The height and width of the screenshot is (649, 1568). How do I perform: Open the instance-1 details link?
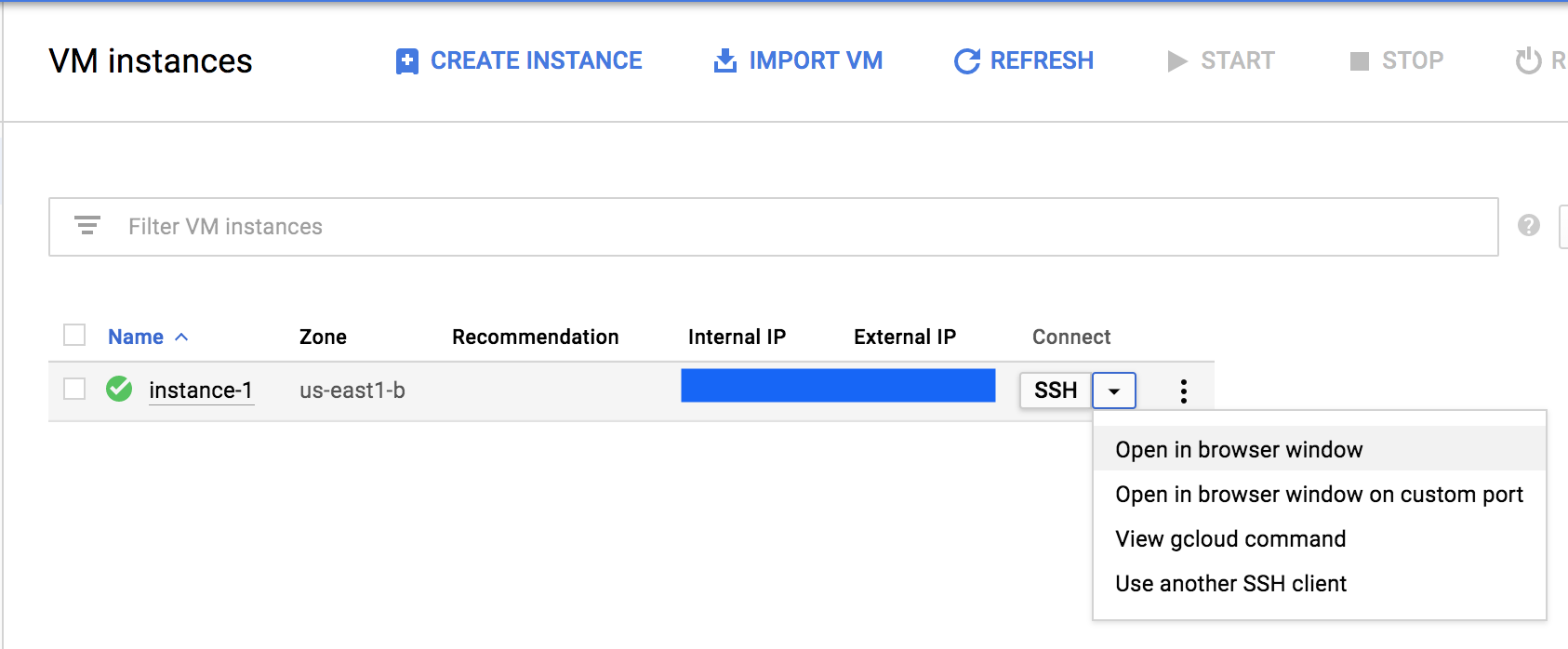click(201, 391)
